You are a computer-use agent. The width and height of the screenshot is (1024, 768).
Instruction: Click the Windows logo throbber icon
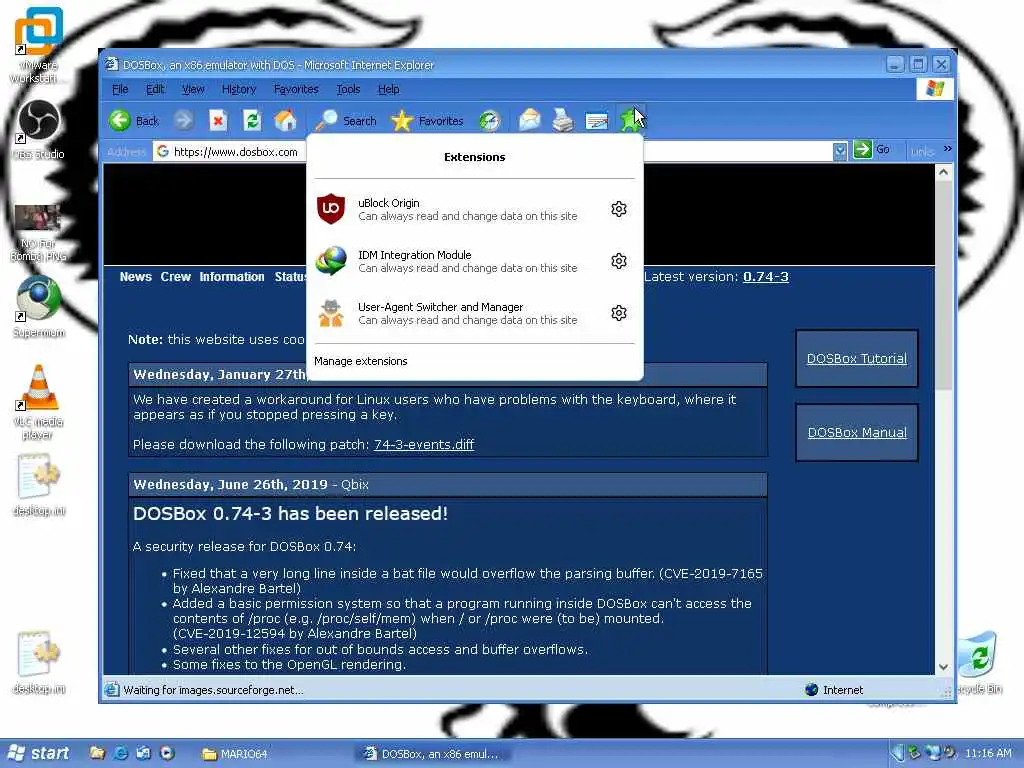click(x=935, y=89)
